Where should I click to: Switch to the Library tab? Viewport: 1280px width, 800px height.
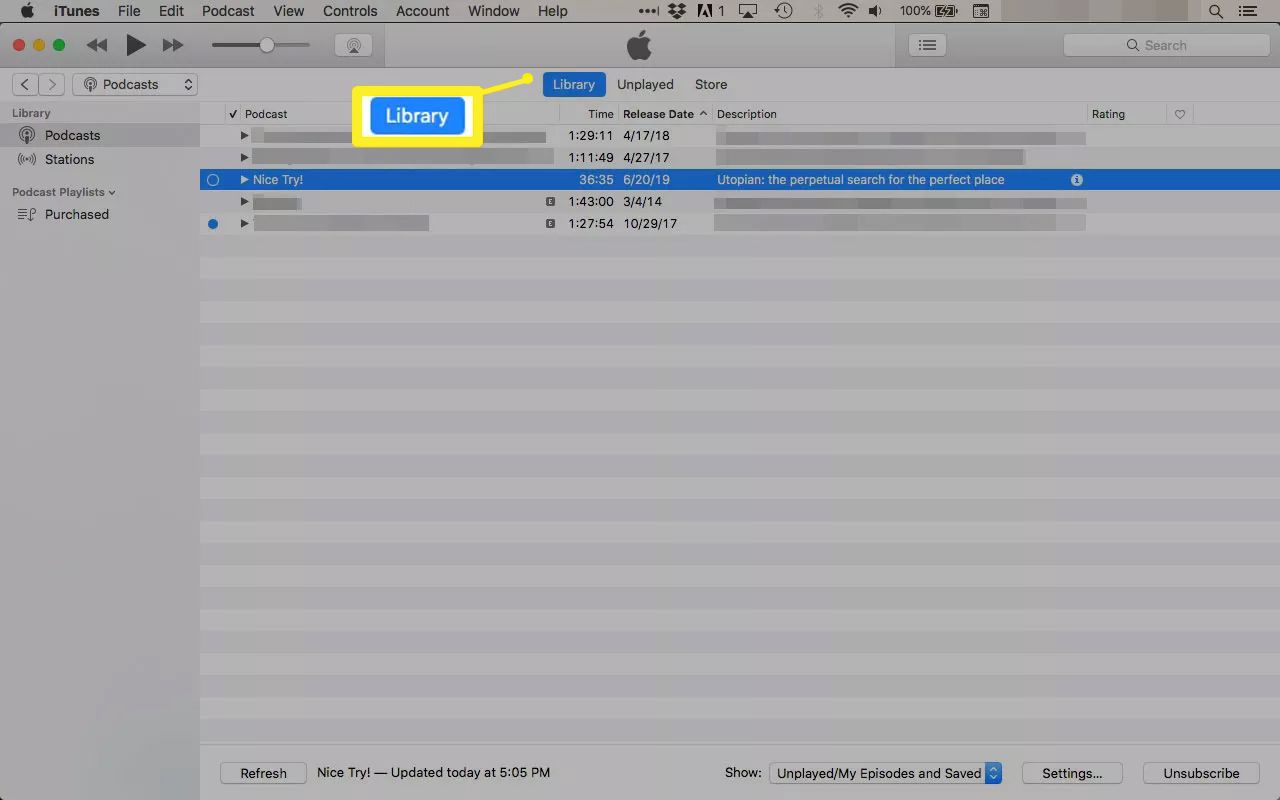point(574,85)
